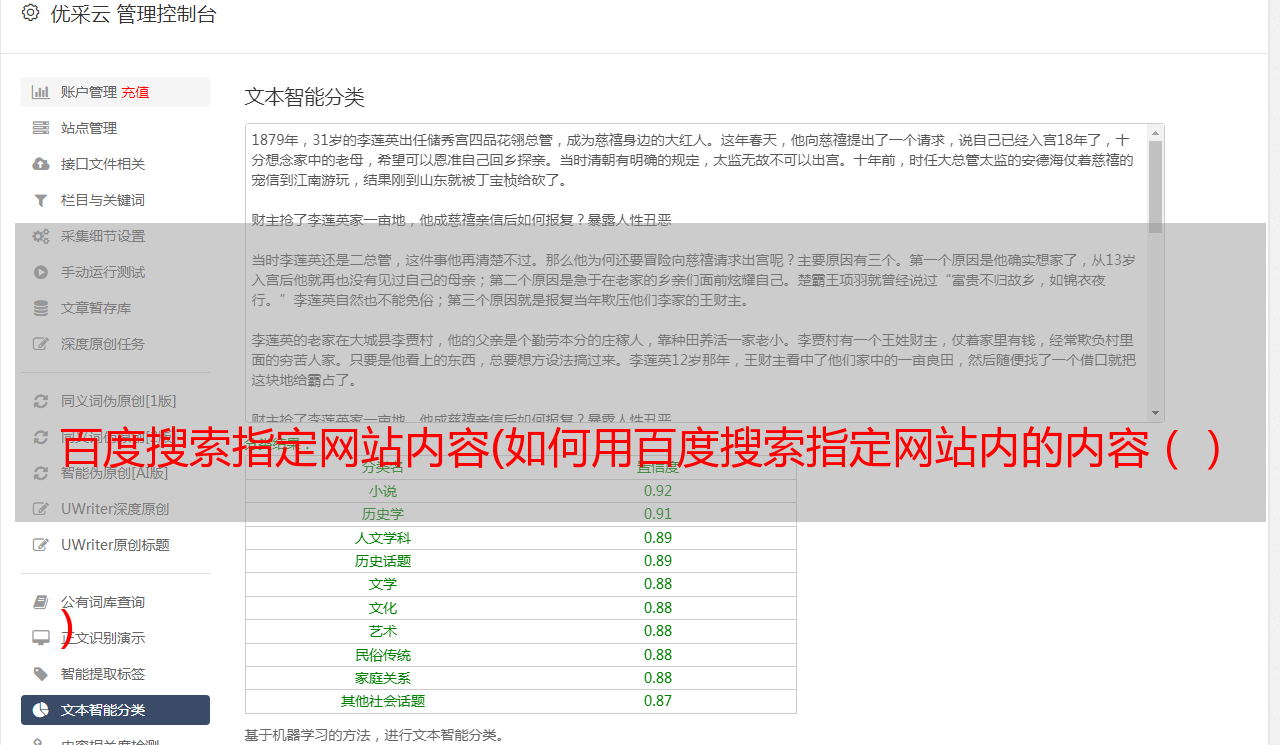Screen dimensions: 1280x745
Task: Click the 文化 category cell
Action: [383, 608]
